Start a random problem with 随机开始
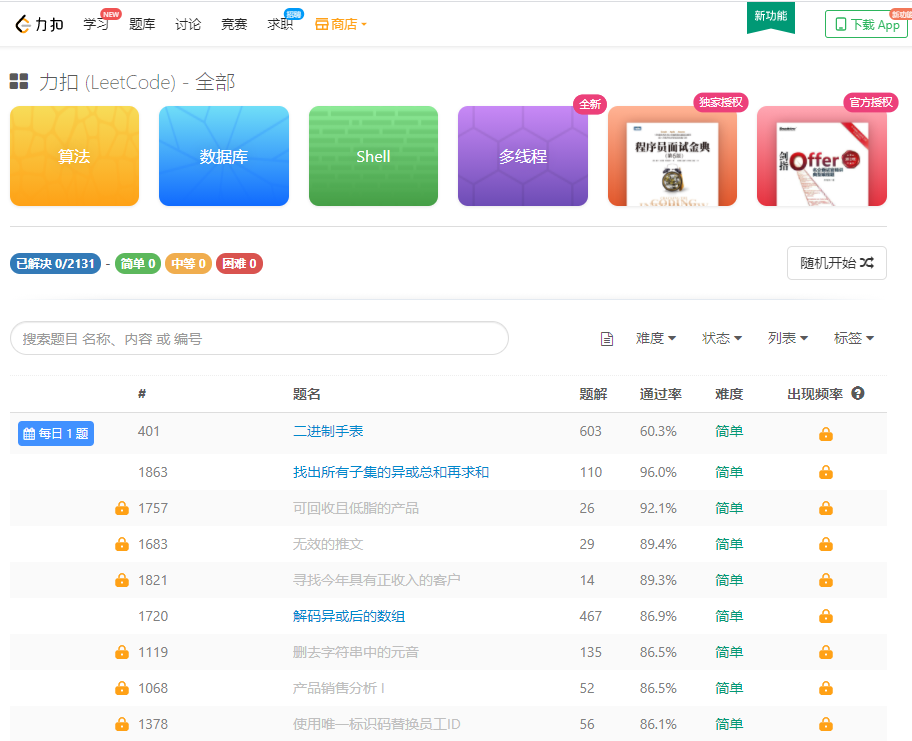Image resolution: width=912 pixels, height=741 pixels. [x=836, y=263]
